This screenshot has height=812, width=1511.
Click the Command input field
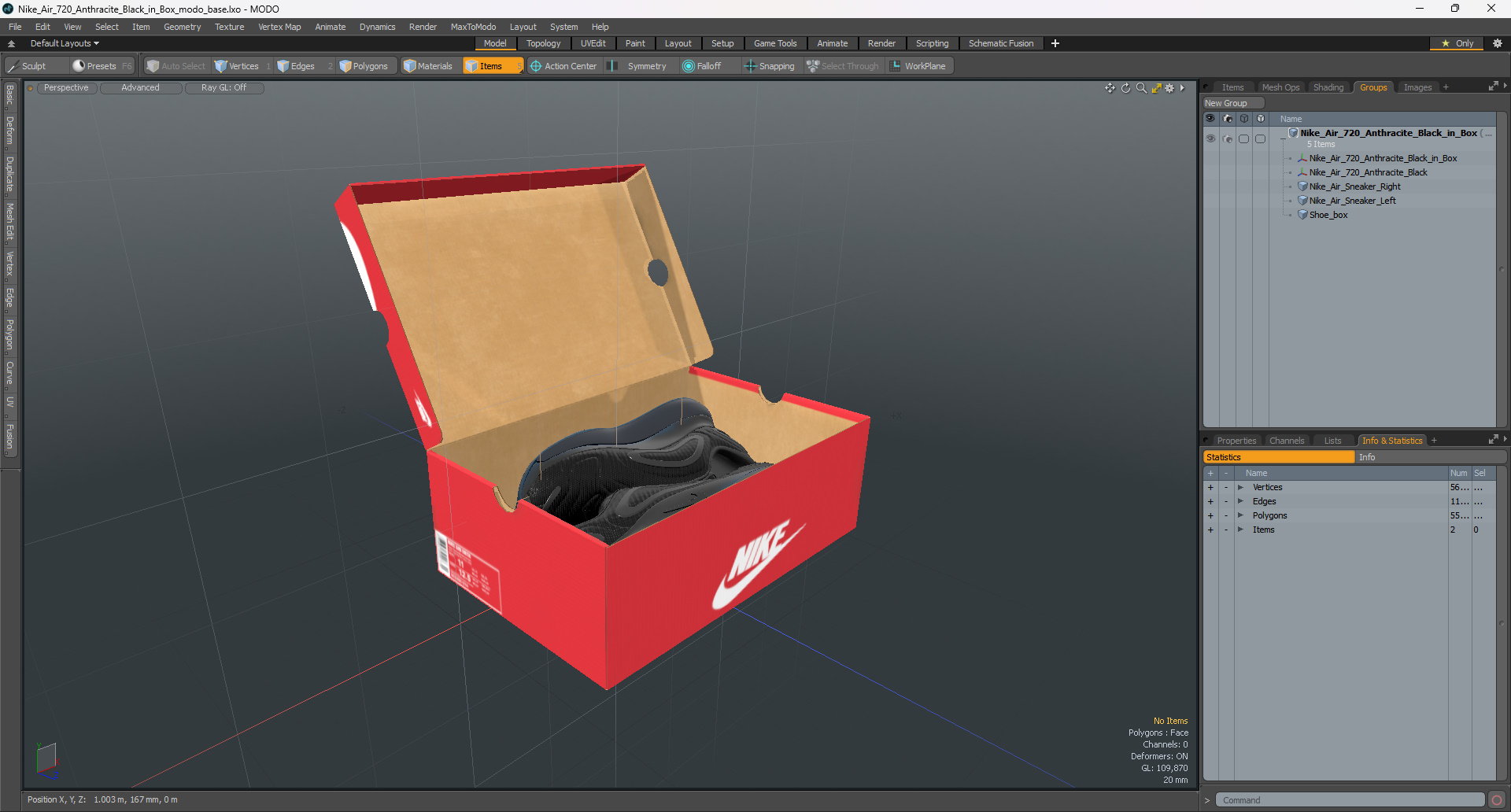click(x=1350, y=800)
